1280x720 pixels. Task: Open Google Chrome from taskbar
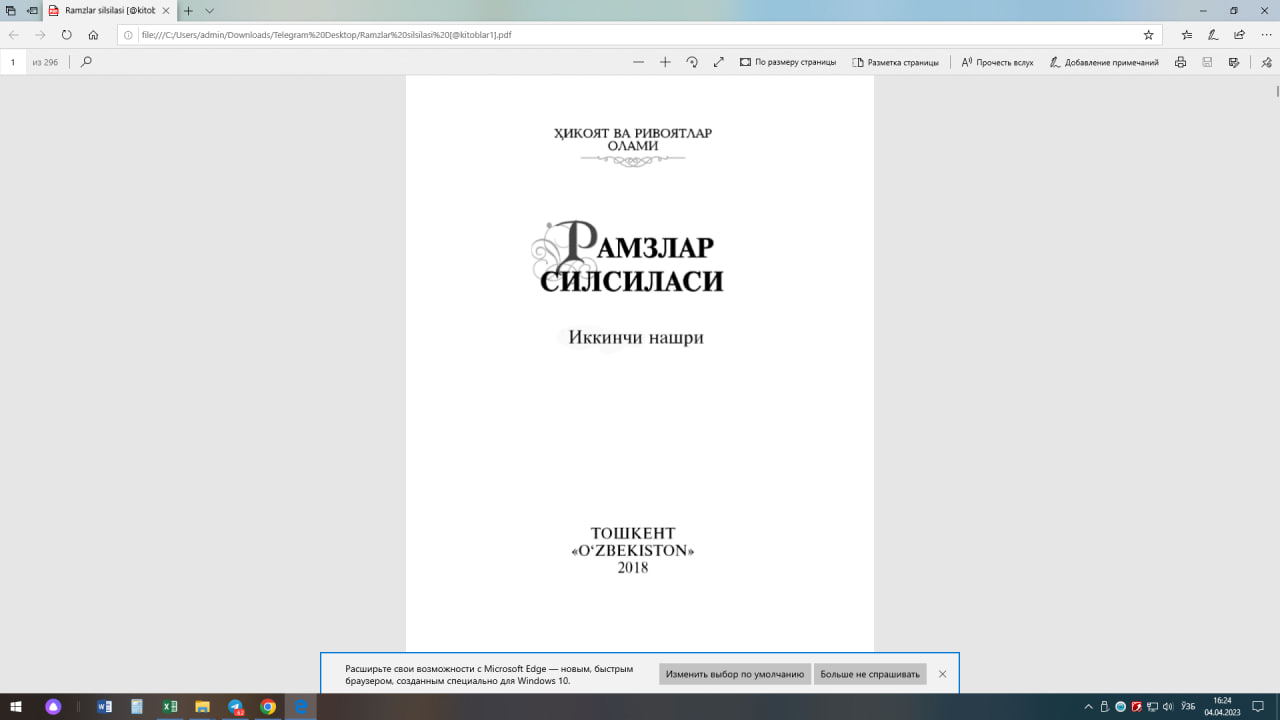(268, 707)
